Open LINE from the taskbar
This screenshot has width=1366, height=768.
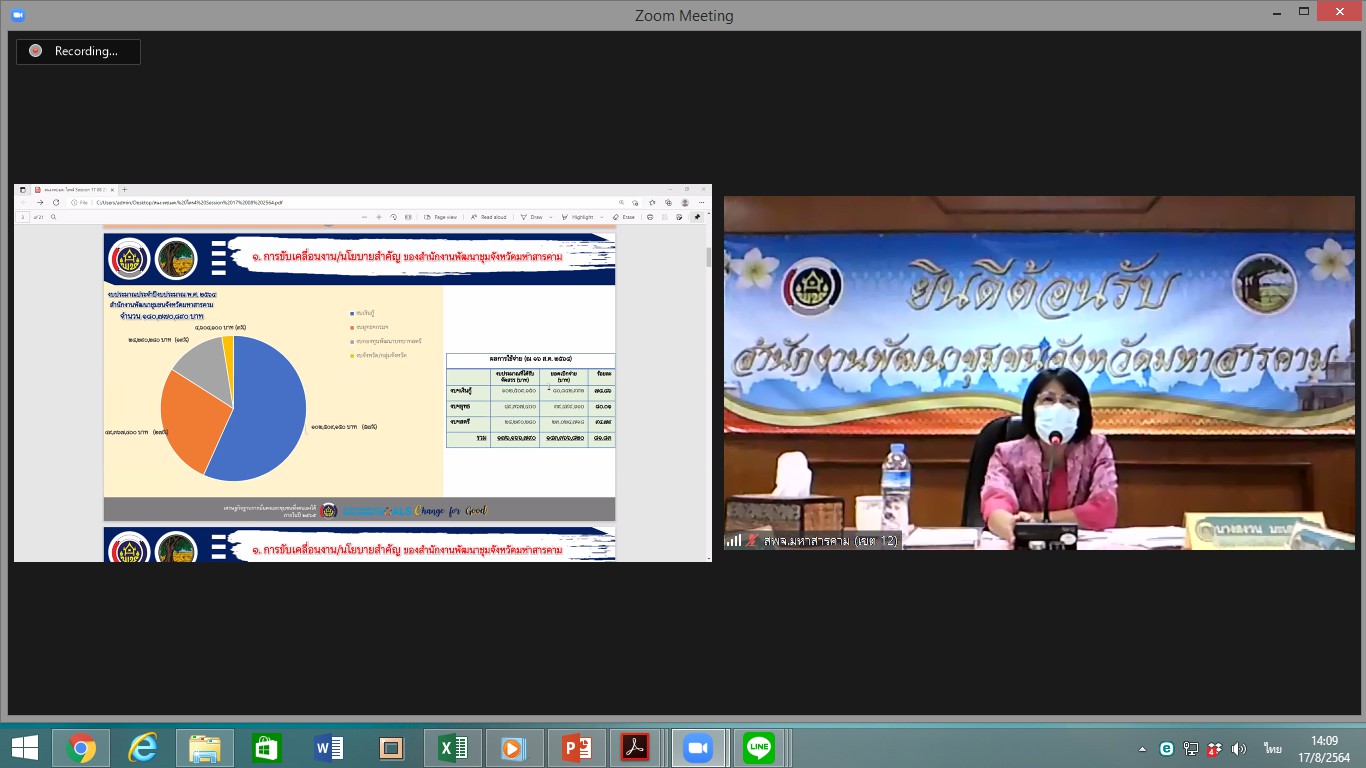759,747
